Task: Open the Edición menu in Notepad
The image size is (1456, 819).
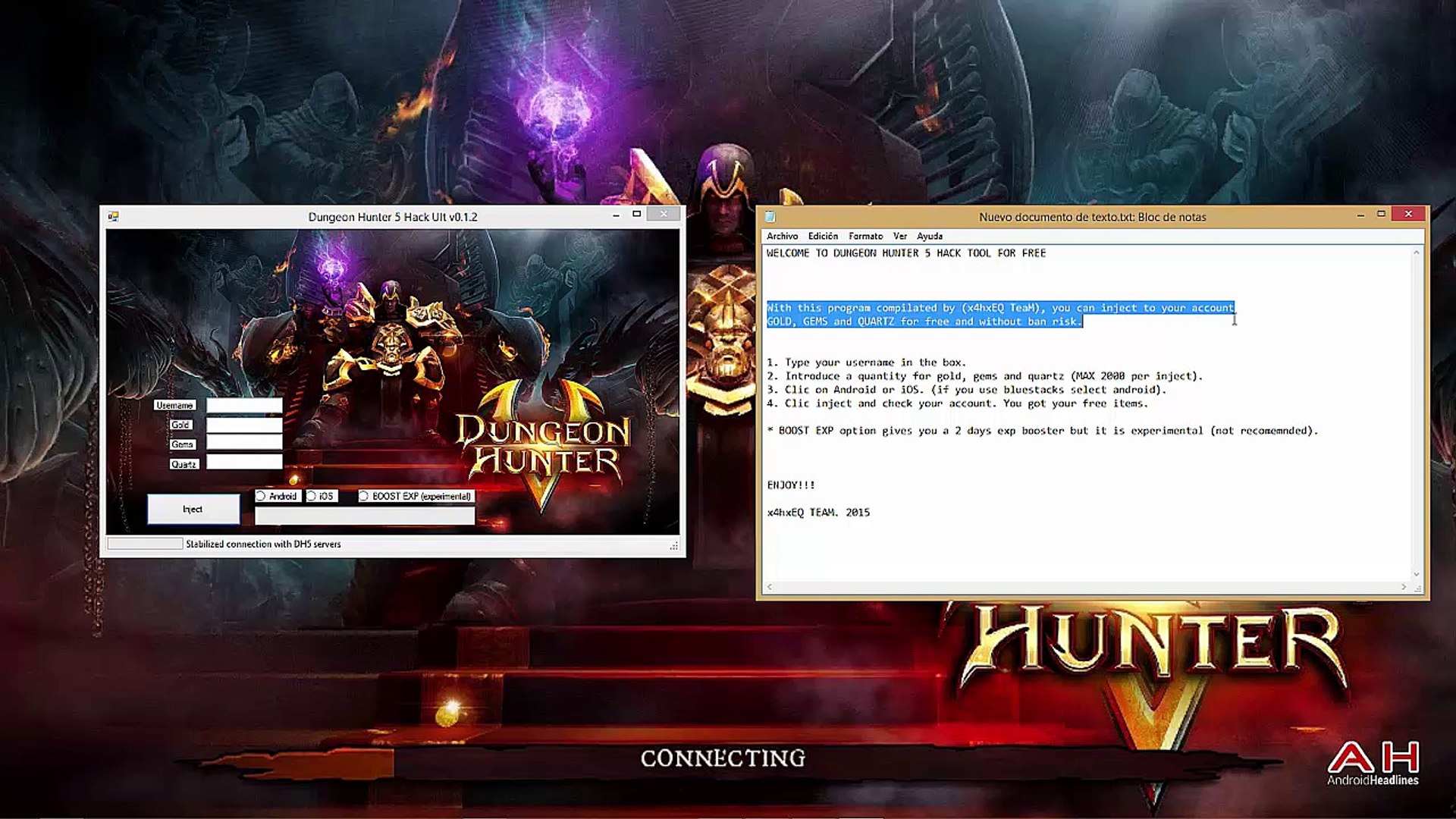Action: click(x=823, y=236)
